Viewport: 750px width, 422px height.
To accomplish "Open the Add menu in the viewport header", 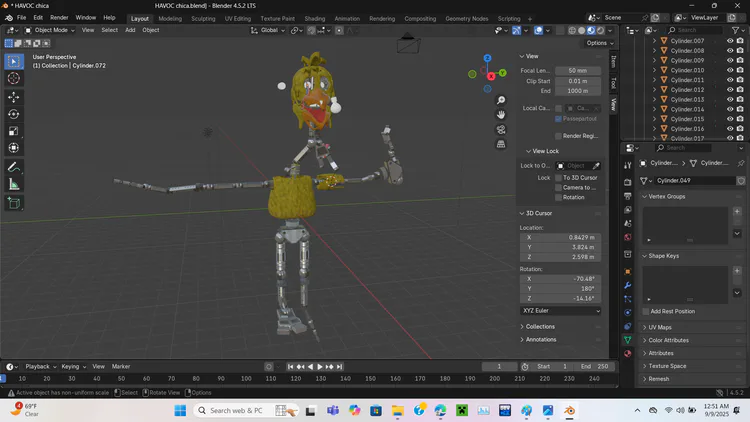I will (130, 30).
